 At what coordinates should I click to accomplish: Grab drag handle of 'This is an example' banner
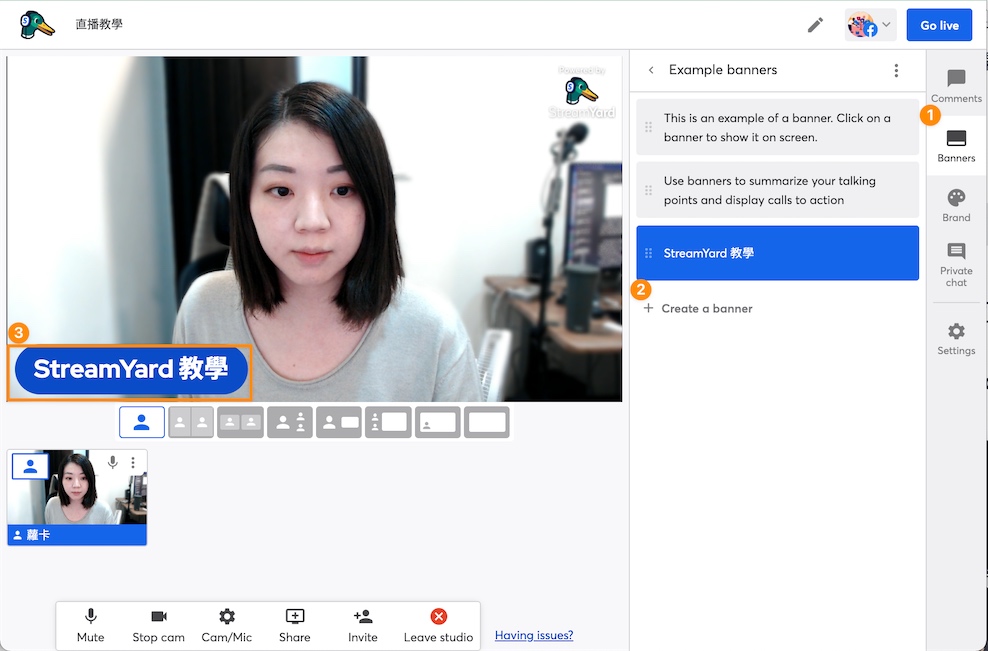click(x=648, y=127)
